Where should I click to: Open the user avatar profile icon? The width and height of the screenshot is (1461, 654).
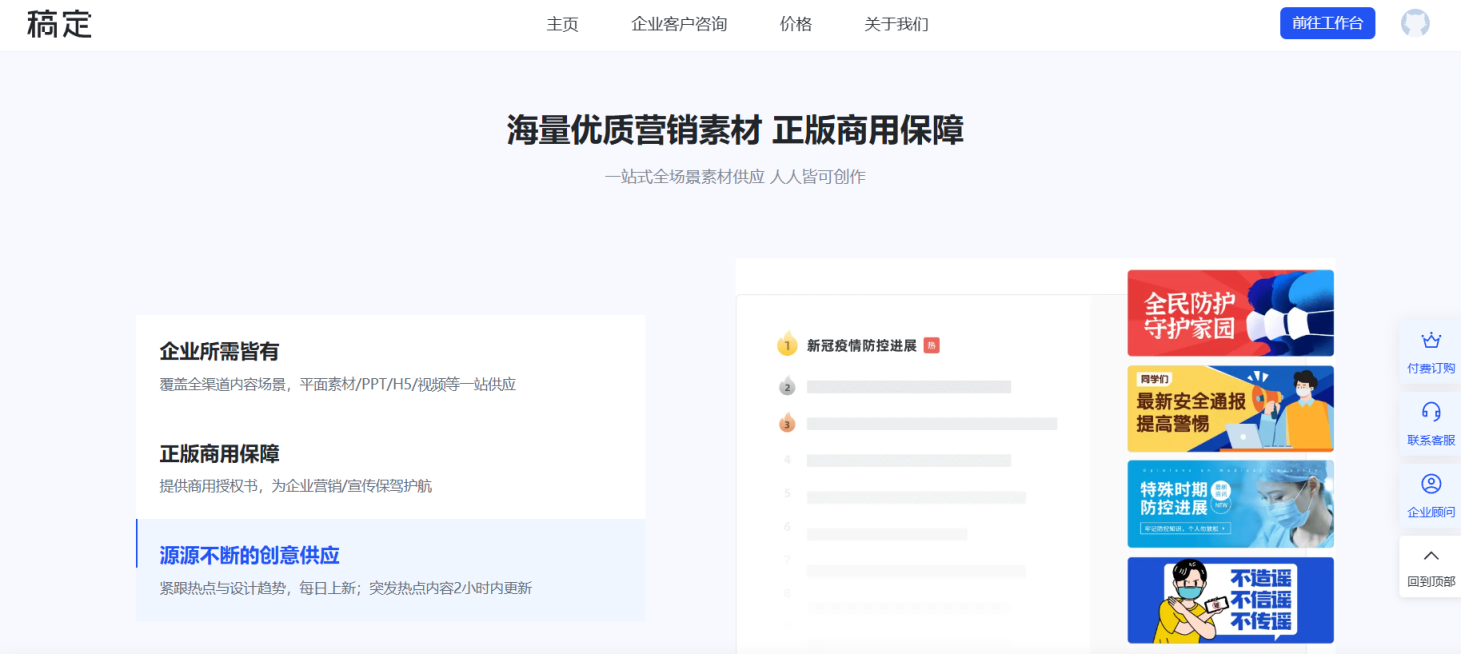tap(1414, 24)
